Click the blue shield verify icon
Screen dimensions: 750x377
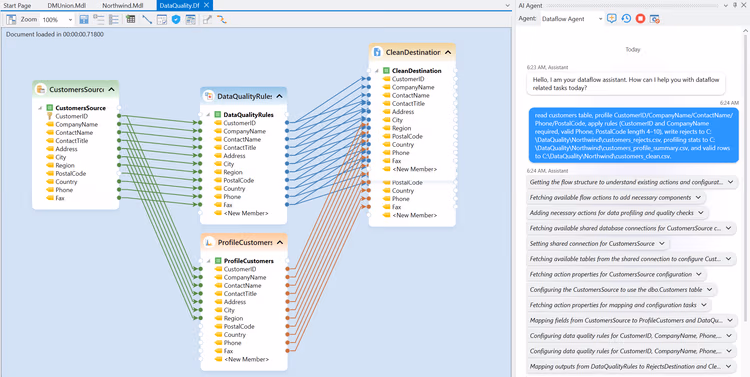coord(176,20)
